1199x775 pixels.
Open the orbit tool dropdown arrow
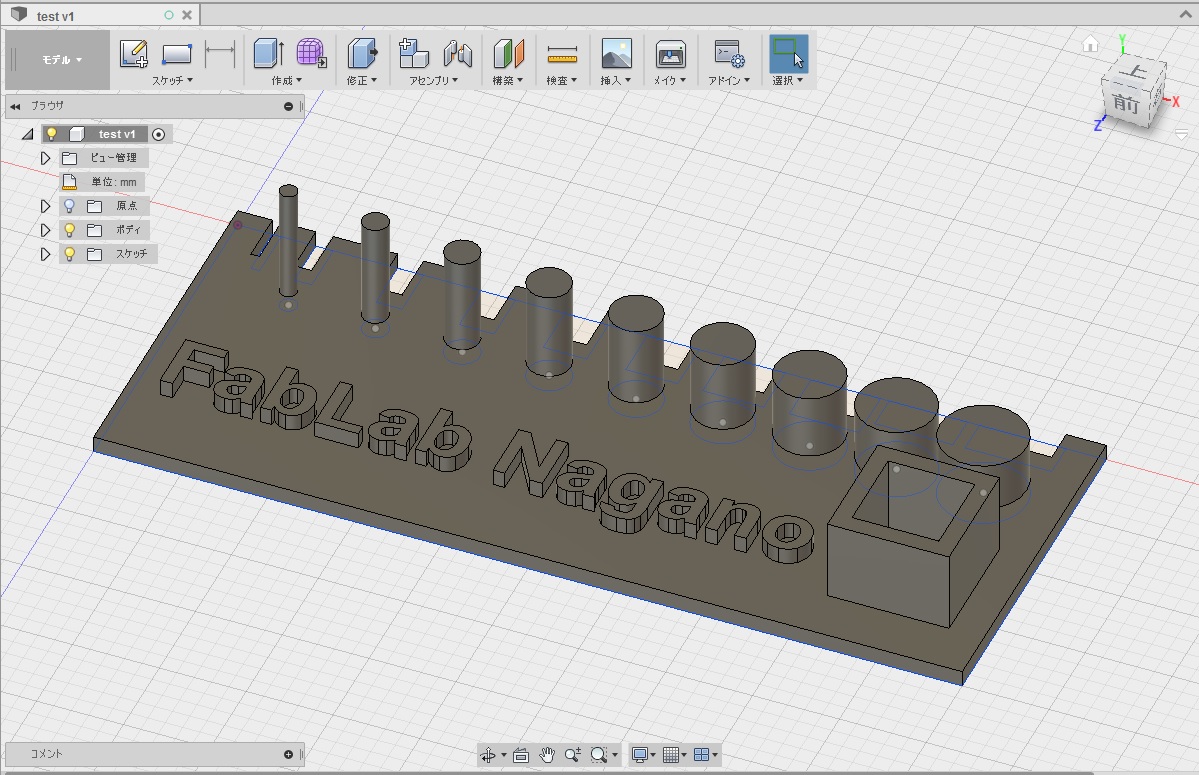(x=503, y=756)
